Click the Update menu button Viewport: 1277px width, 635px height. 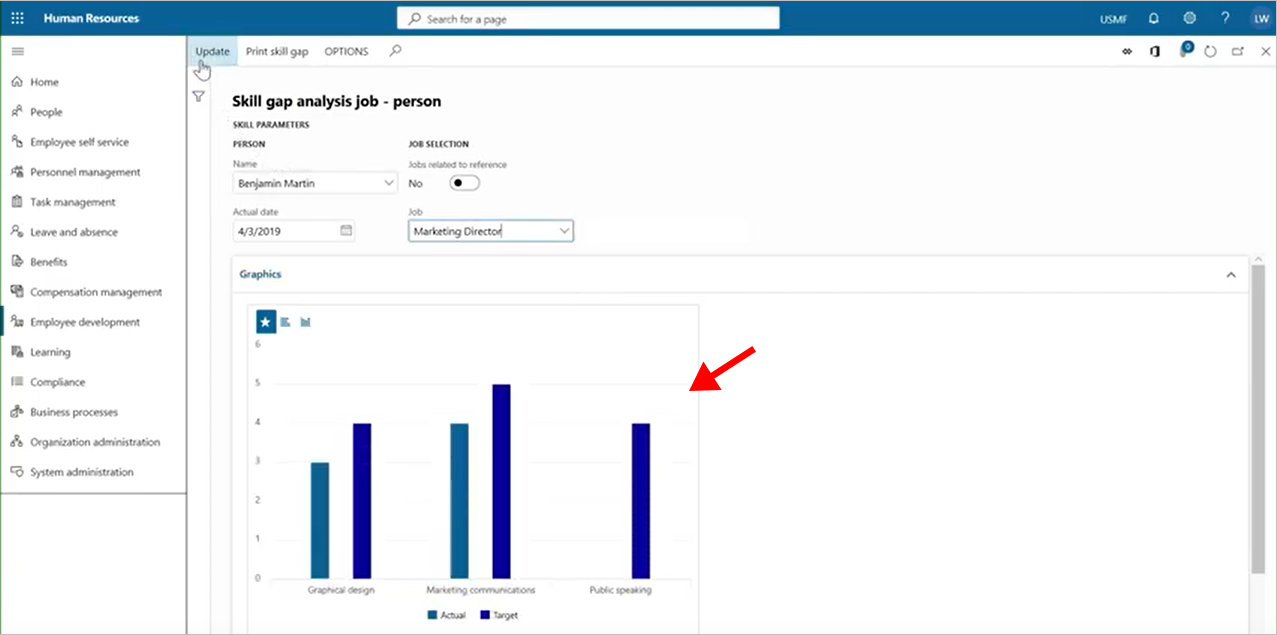pyautogui.click(x=212, y=52)
